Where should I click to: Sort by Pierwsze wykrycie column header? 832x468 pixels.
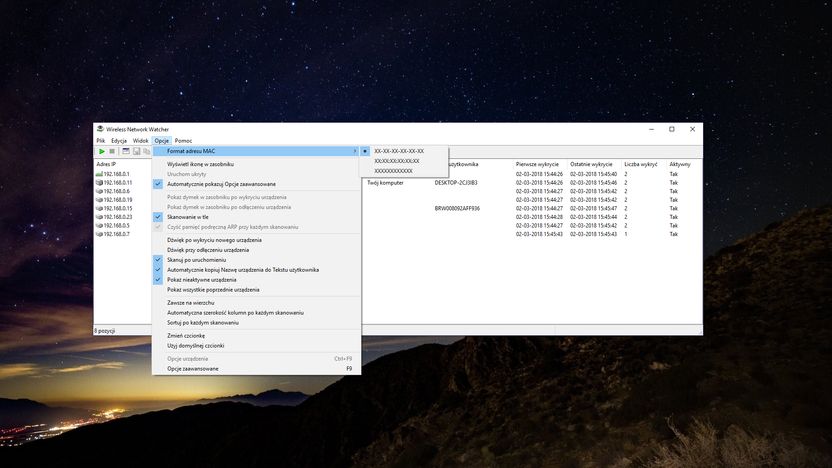click(x=540, y=164)
